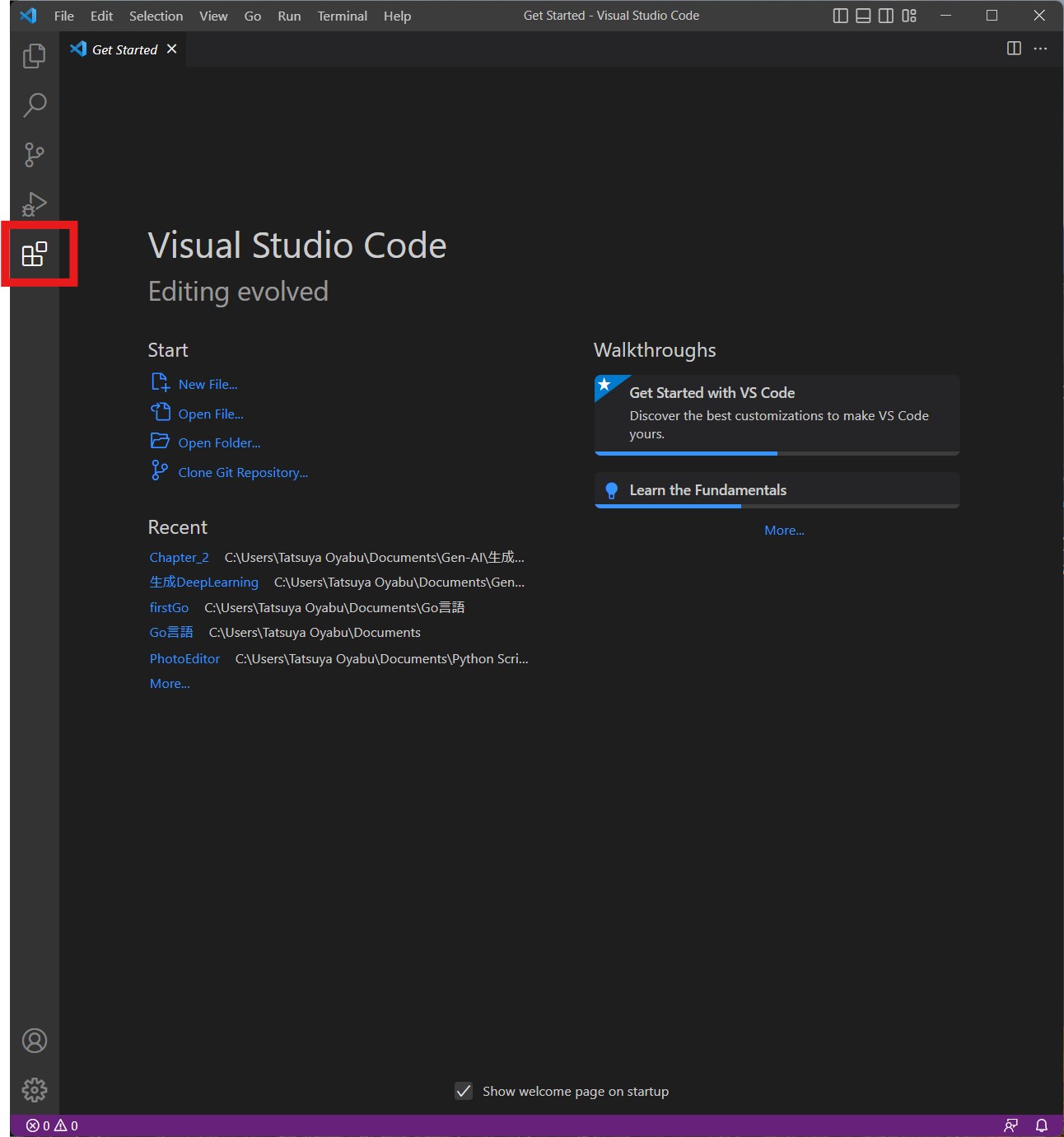Open the editor More Actions ellipsis menu
1064x1137 pixels.
point(1040,49)
